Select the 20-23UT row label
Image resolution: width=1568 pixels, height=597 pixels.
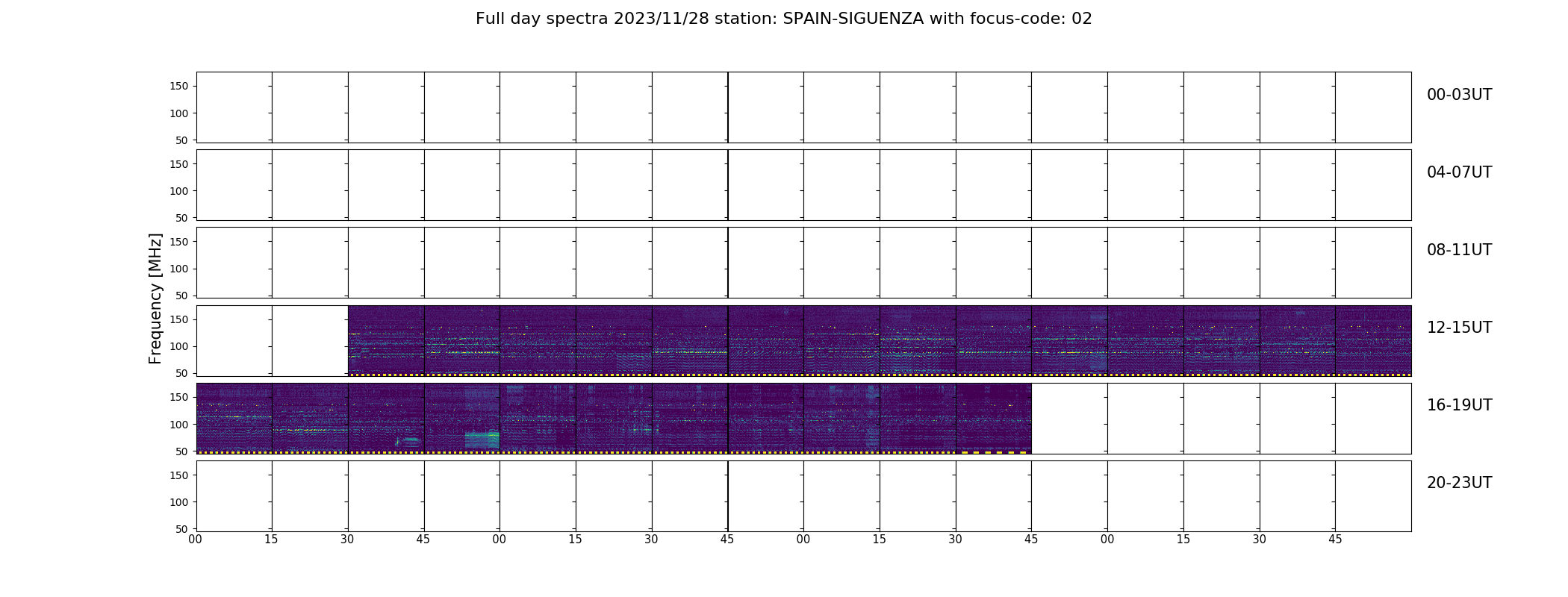[x=1459, y=483]
